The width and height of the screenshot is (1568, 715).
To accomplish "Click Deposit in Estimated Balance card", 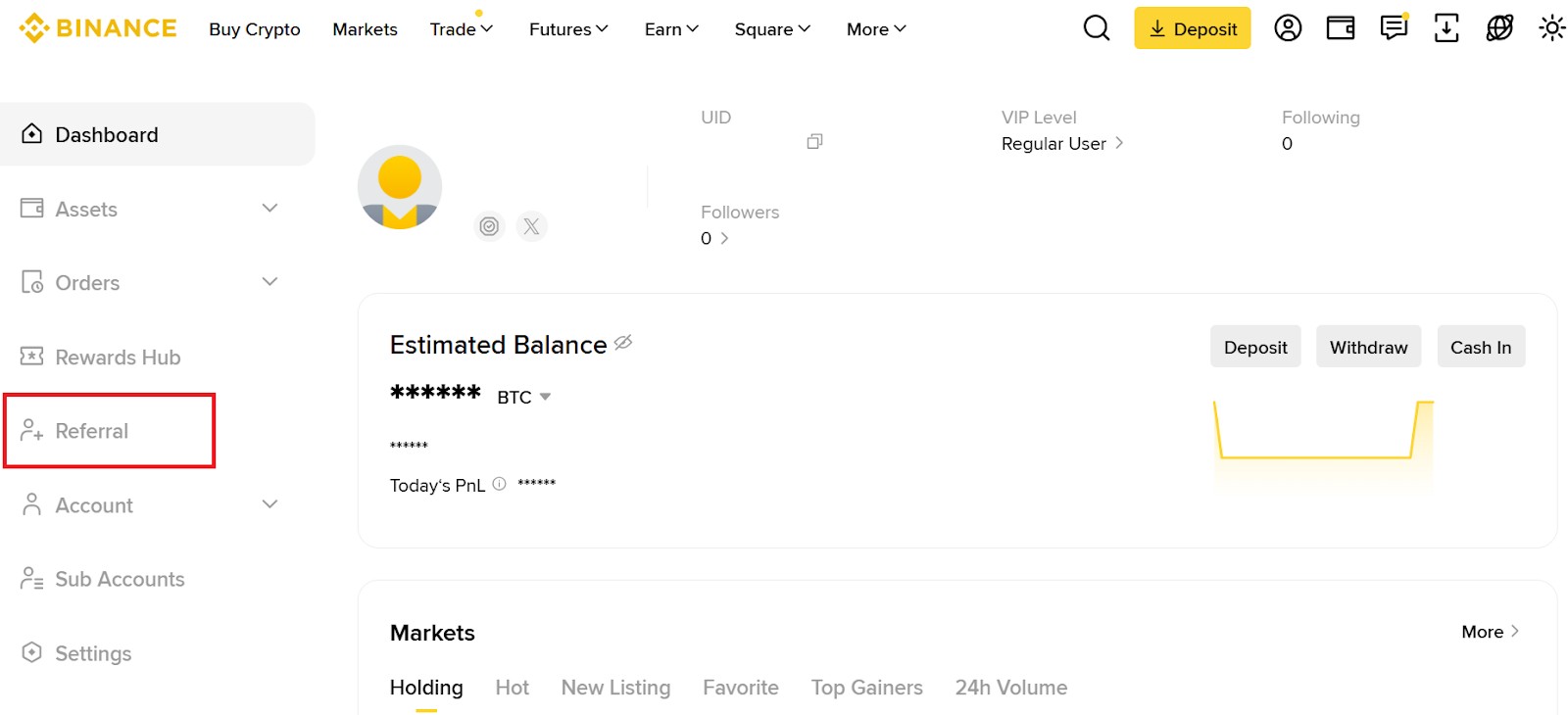I will point(1255,347).
